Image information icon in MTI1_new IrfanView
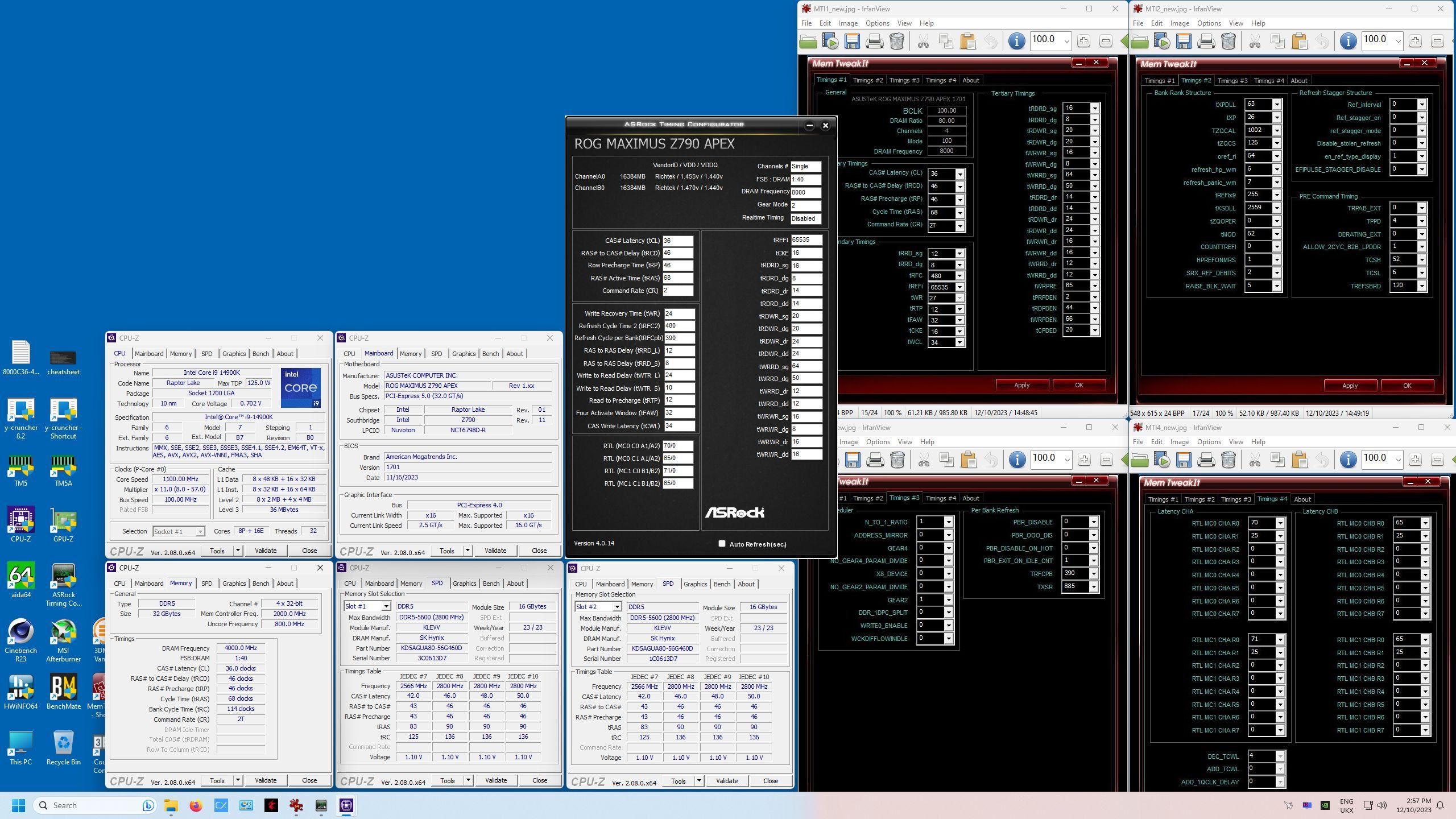Viewport: 1456px width, 819px height. click(x=1016, y=41)
